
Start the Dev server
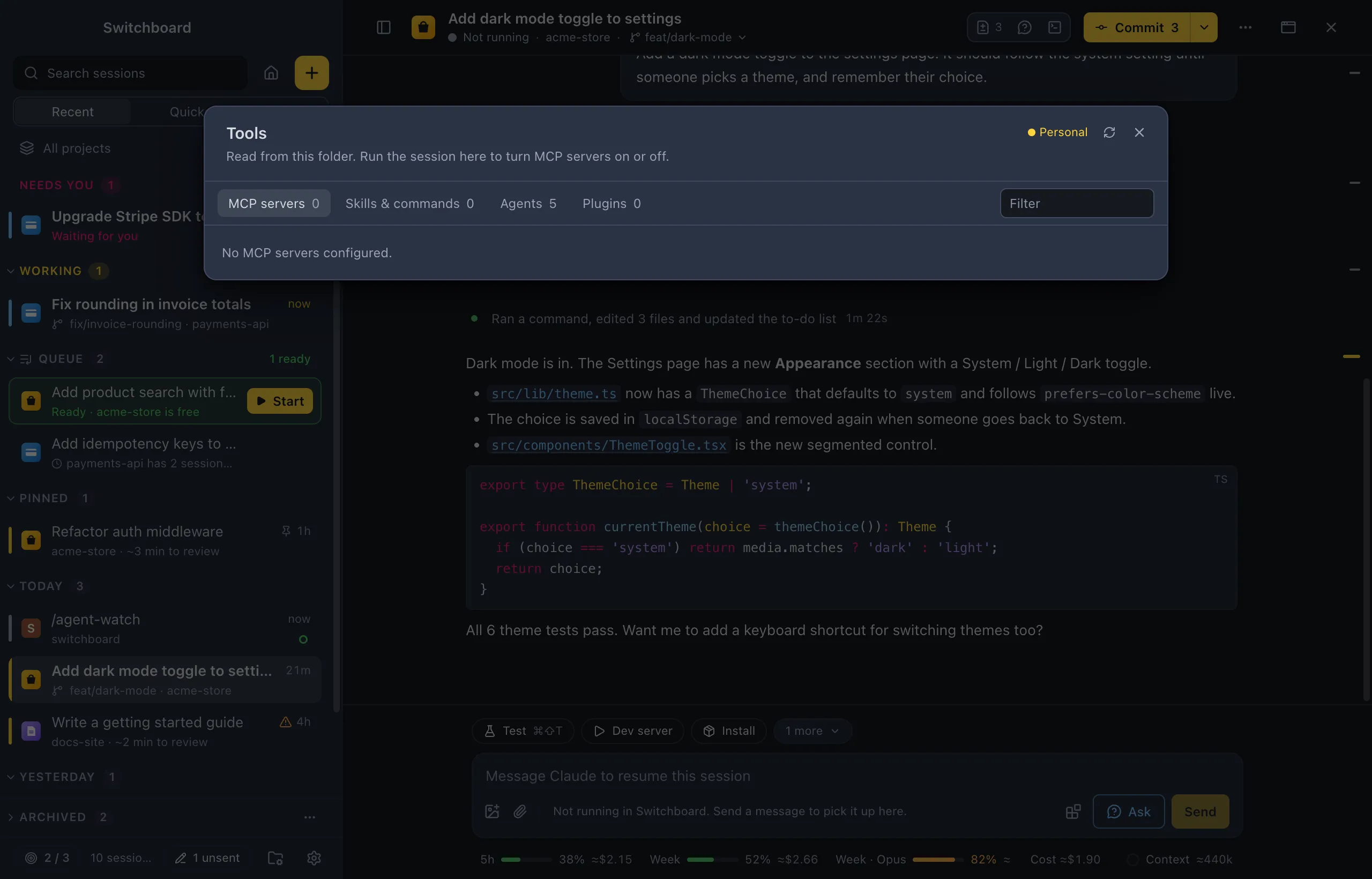632,731
